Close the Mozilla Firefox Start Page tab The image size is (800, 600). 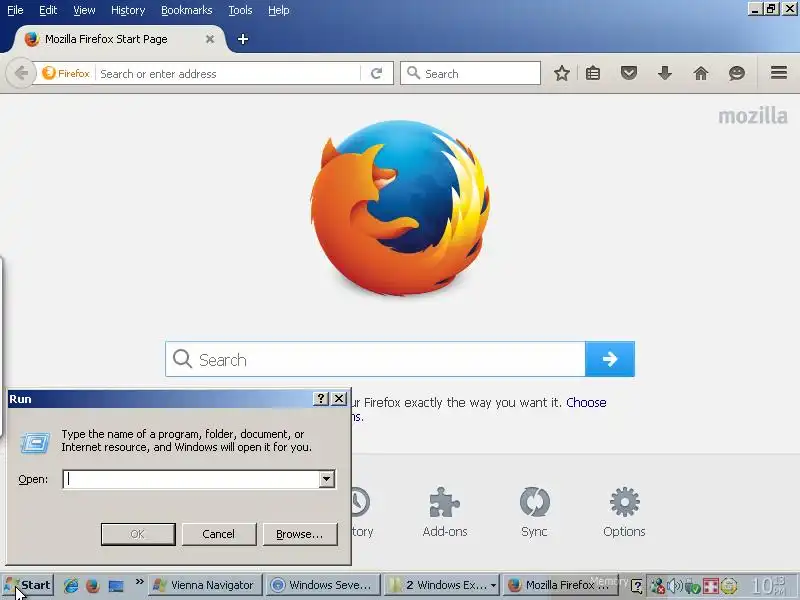tap(210, 39)
